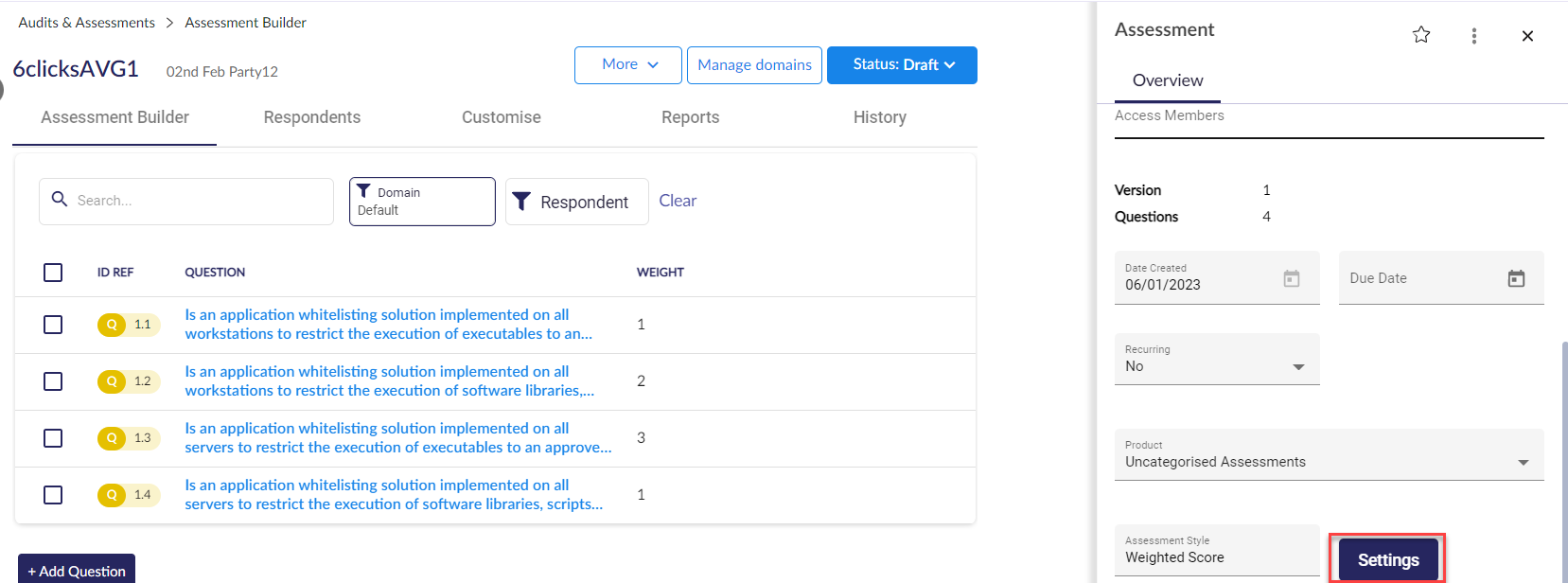Click the magnifier icon in the search box
Viewport: 1568px width, 583px height.
pos(60,200)
